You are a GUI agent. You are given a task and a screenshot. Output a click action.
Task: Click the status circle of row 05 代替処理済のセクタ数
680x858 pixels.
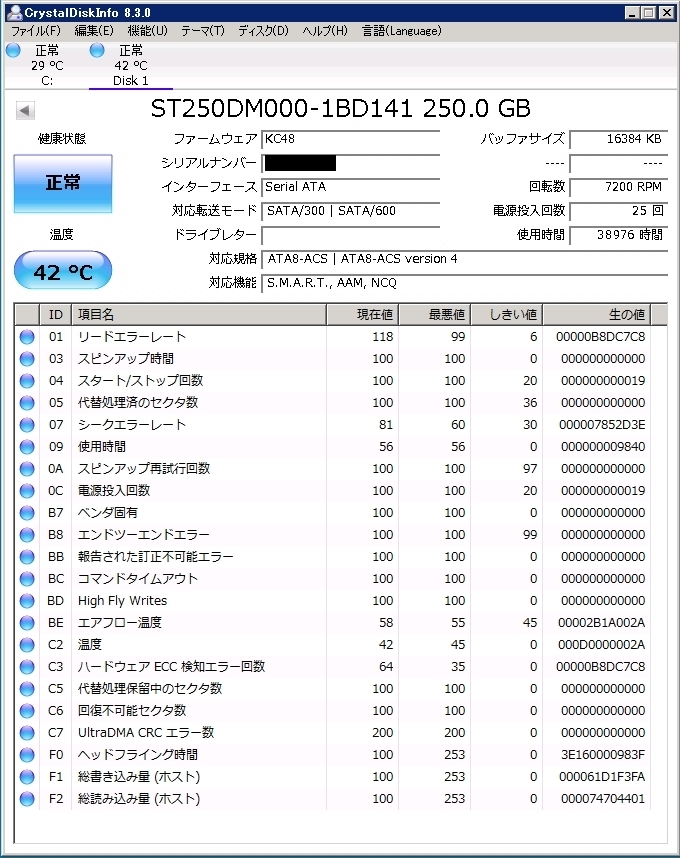coord(27,403)
